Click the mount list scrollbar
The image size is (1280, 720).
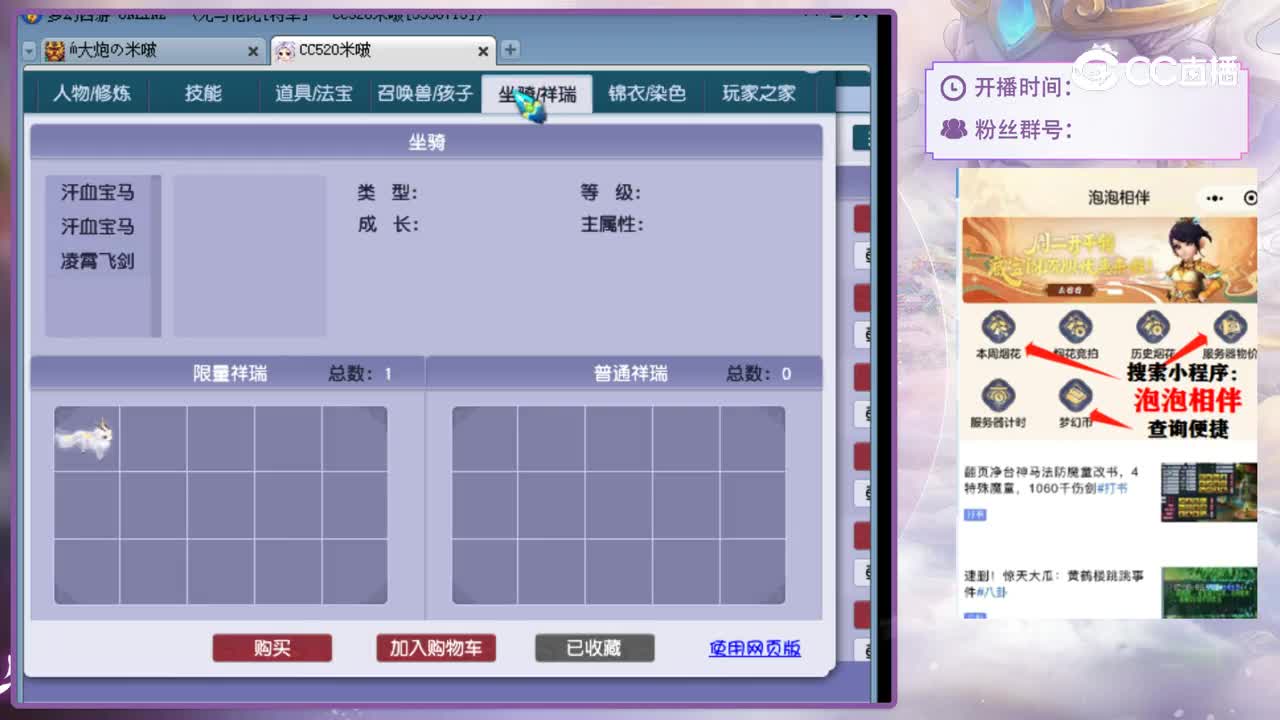coord(156,256)
